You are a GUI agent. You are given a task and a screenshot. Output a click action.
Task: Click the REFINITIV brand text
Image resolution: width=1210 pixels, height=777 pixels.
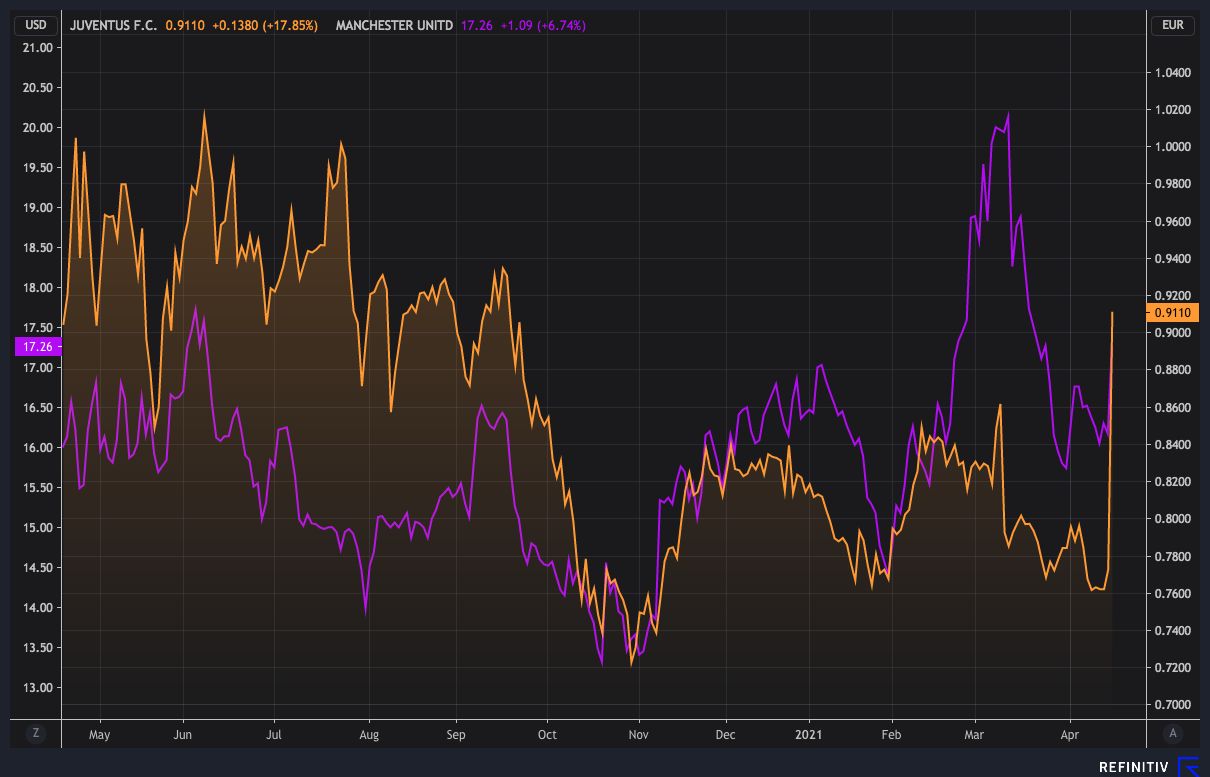(x=1134, y=768)
